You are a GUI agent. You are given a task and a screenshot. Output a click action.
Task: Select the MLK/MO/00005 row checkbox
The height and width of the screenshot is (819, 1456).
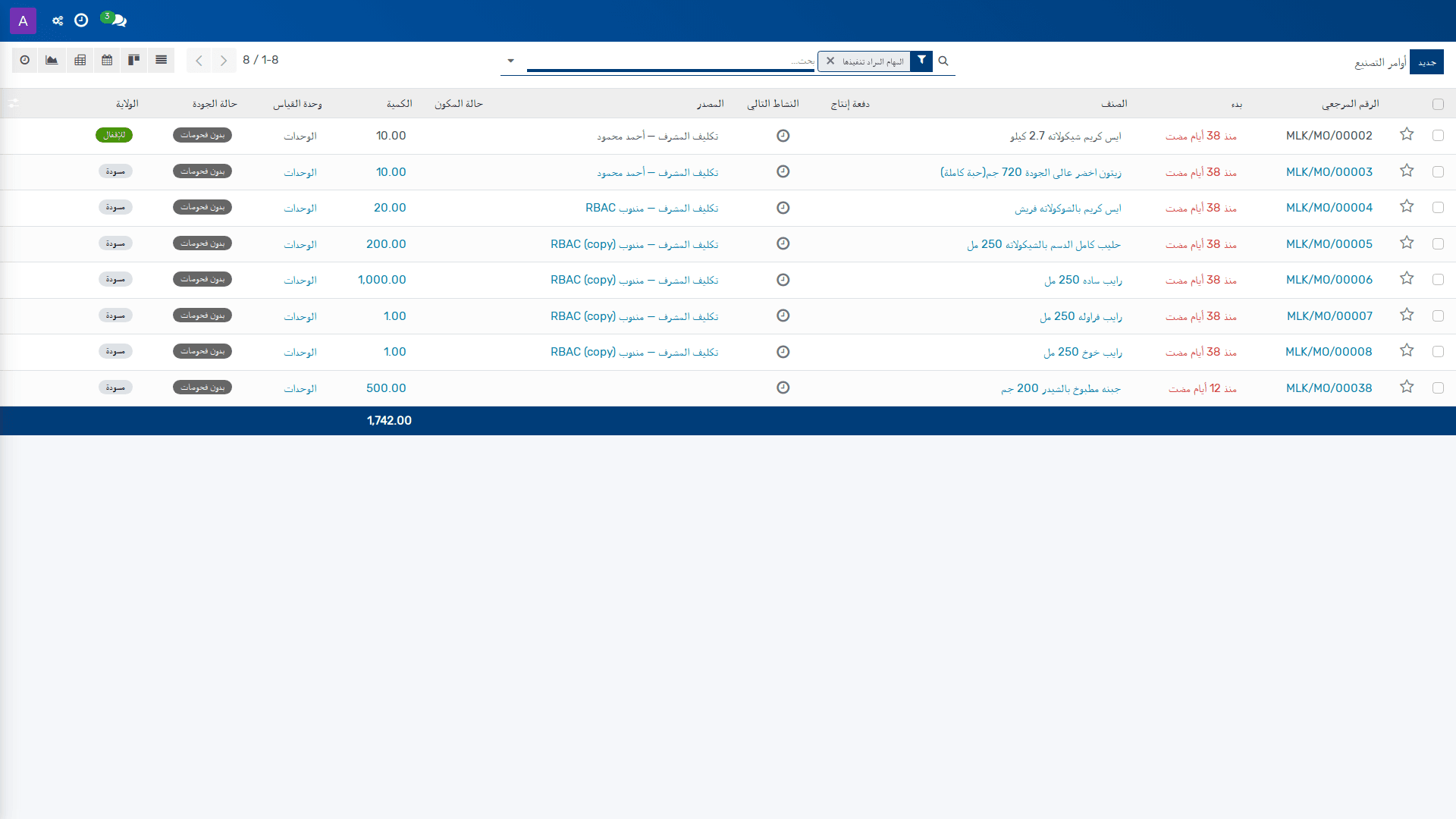(x=1438, y=243)
